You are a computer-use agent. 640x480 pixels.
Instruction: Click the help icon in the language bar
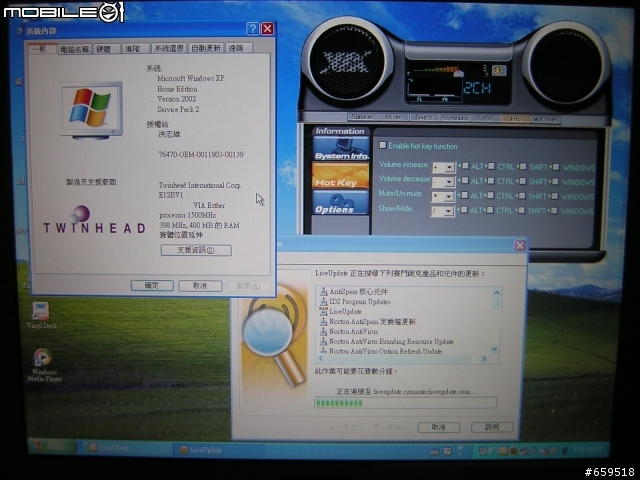(x=447, y=451)
